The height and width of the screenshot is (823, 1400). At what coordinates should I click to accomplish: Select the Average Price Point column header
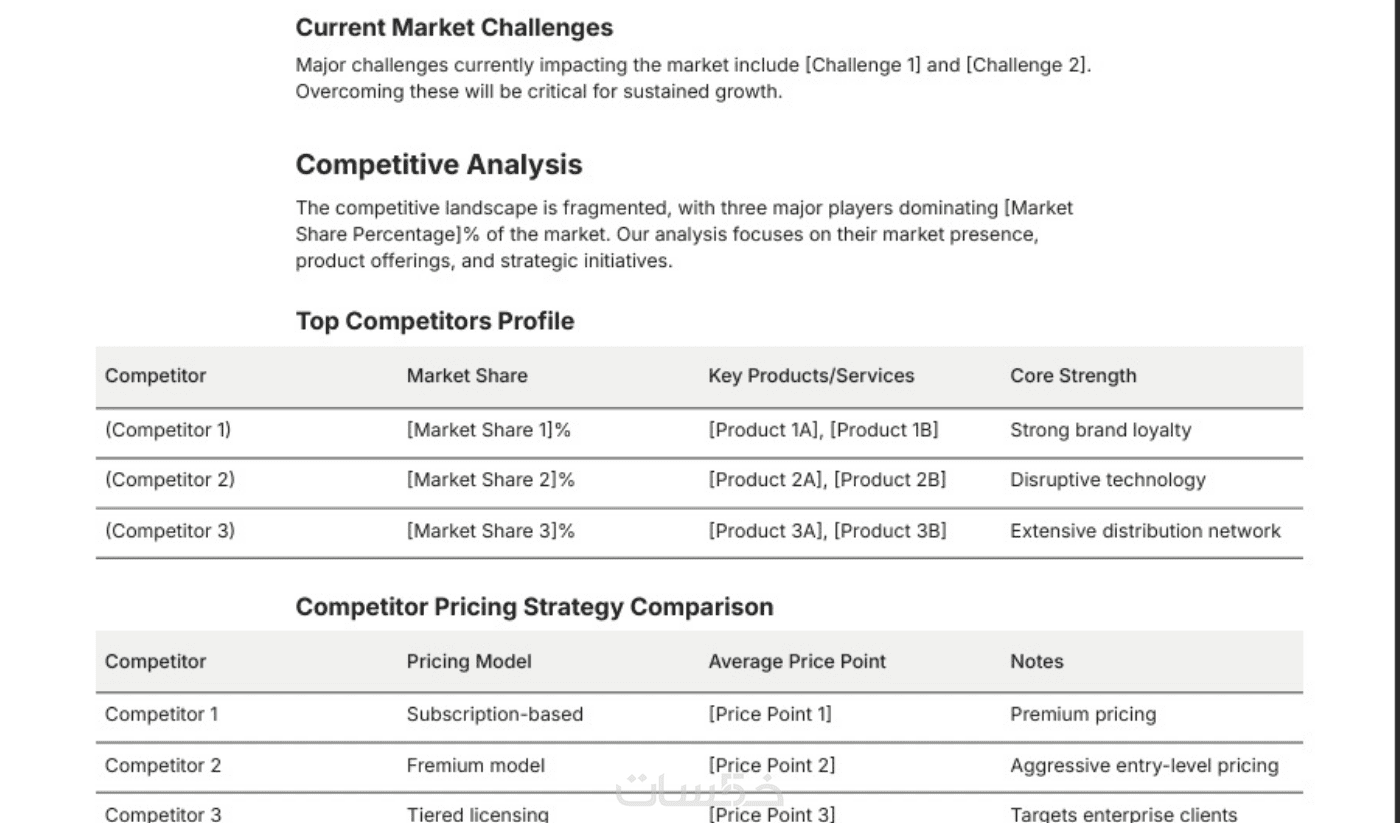click(797, 661)
